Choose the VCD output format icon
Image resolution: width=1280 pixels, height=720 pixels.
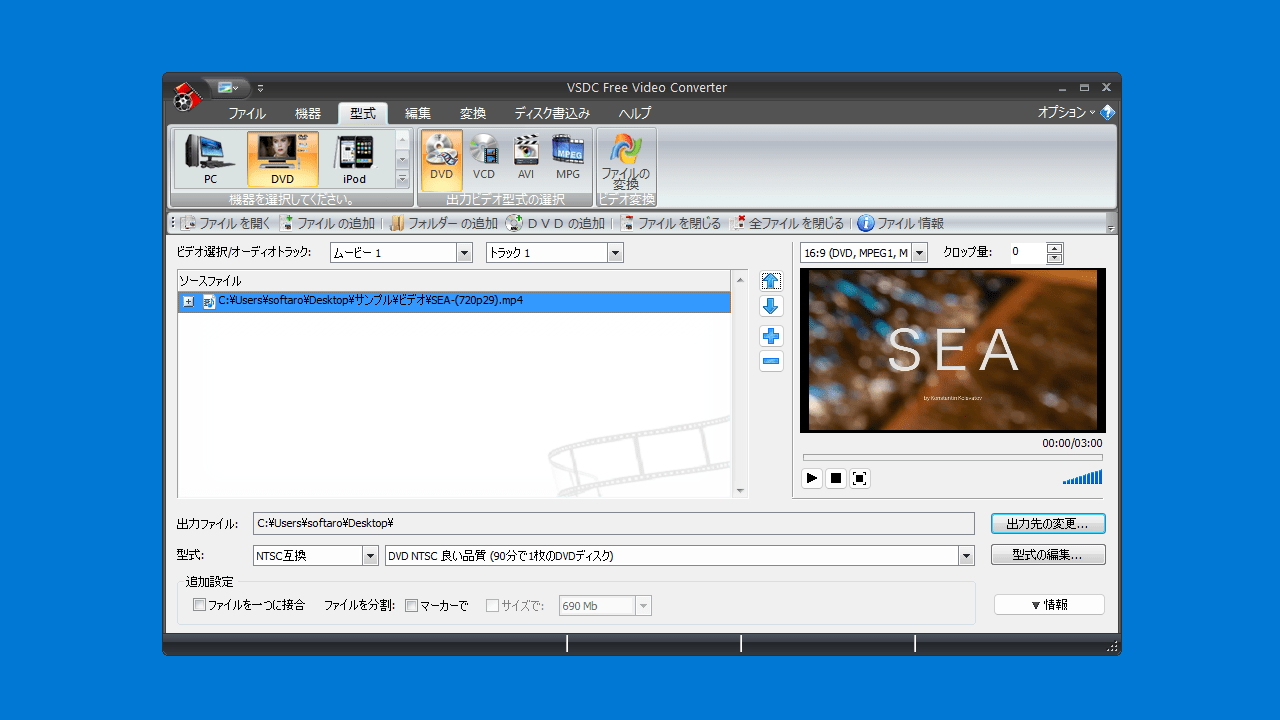point(484,159)
